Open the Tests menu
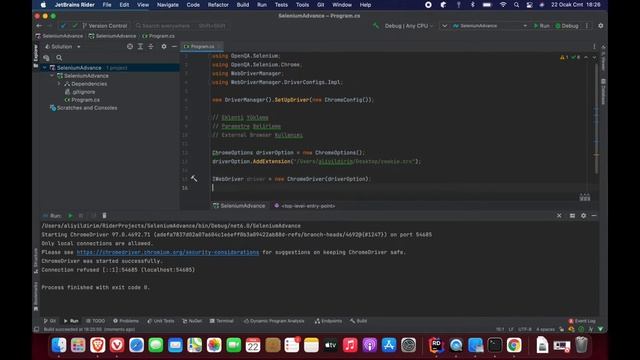 click(281, 5)
